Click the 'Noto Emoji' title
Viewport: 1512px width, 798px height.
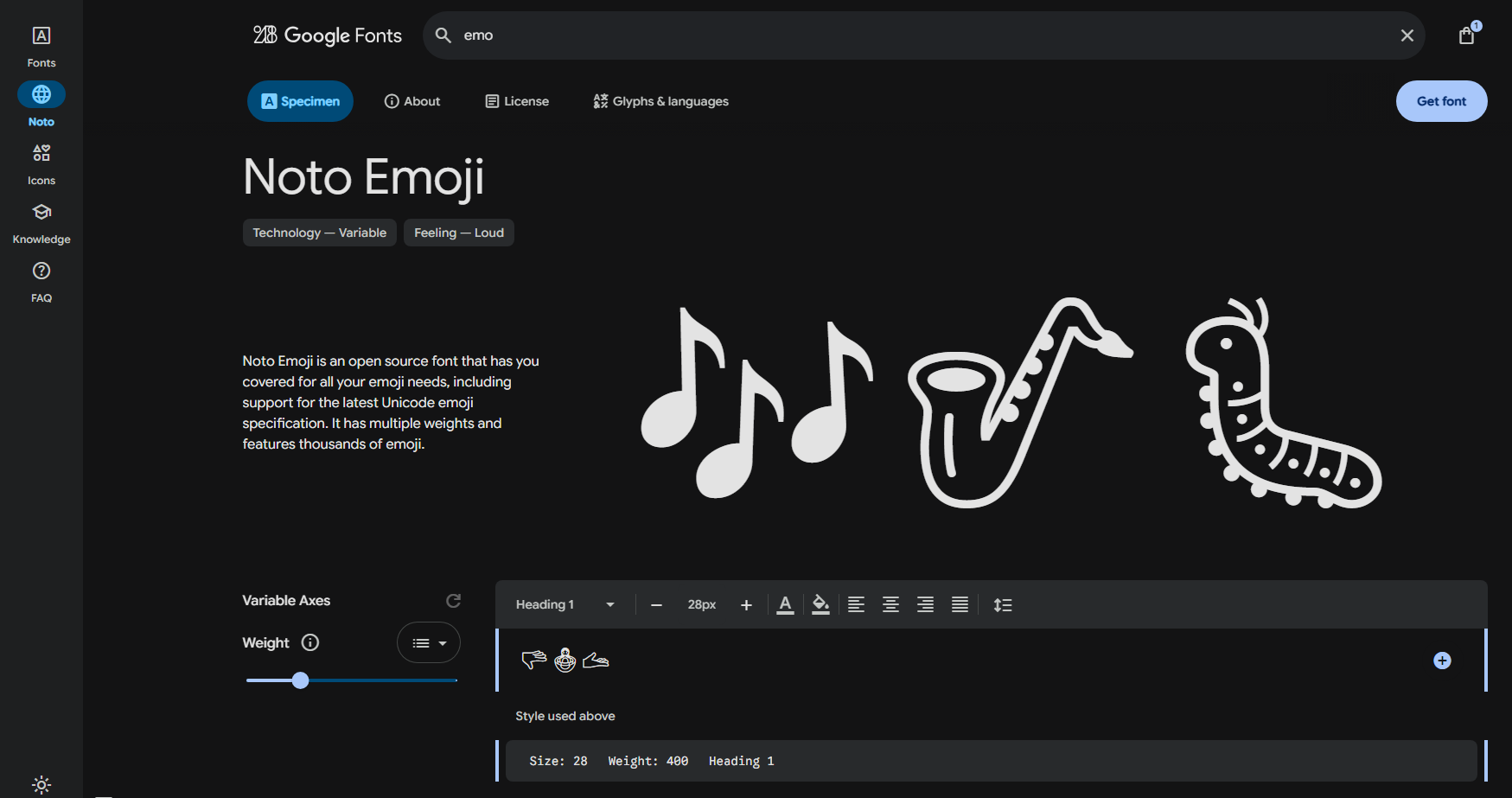coord(363,177)
